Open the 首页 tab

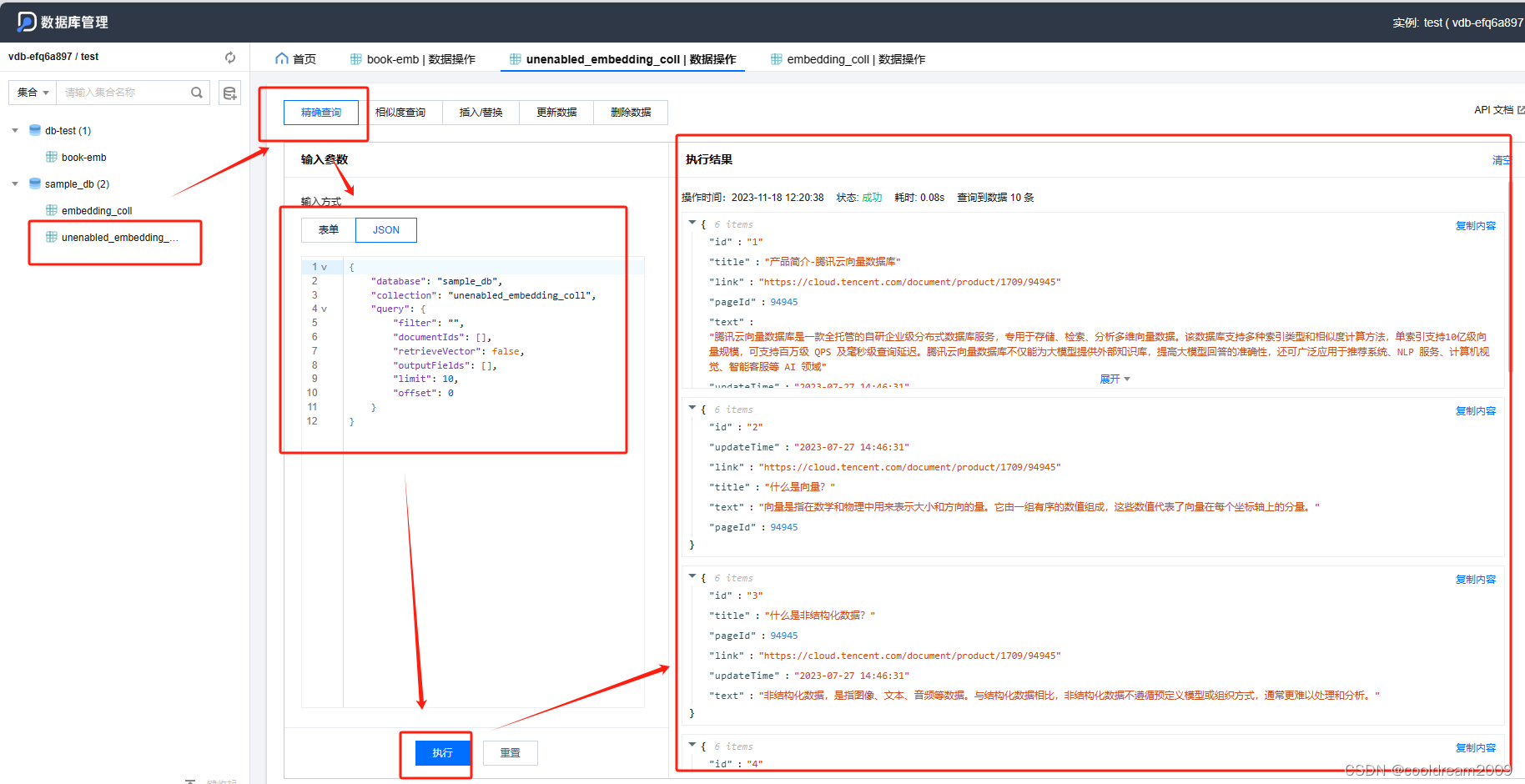pos(296,59)
